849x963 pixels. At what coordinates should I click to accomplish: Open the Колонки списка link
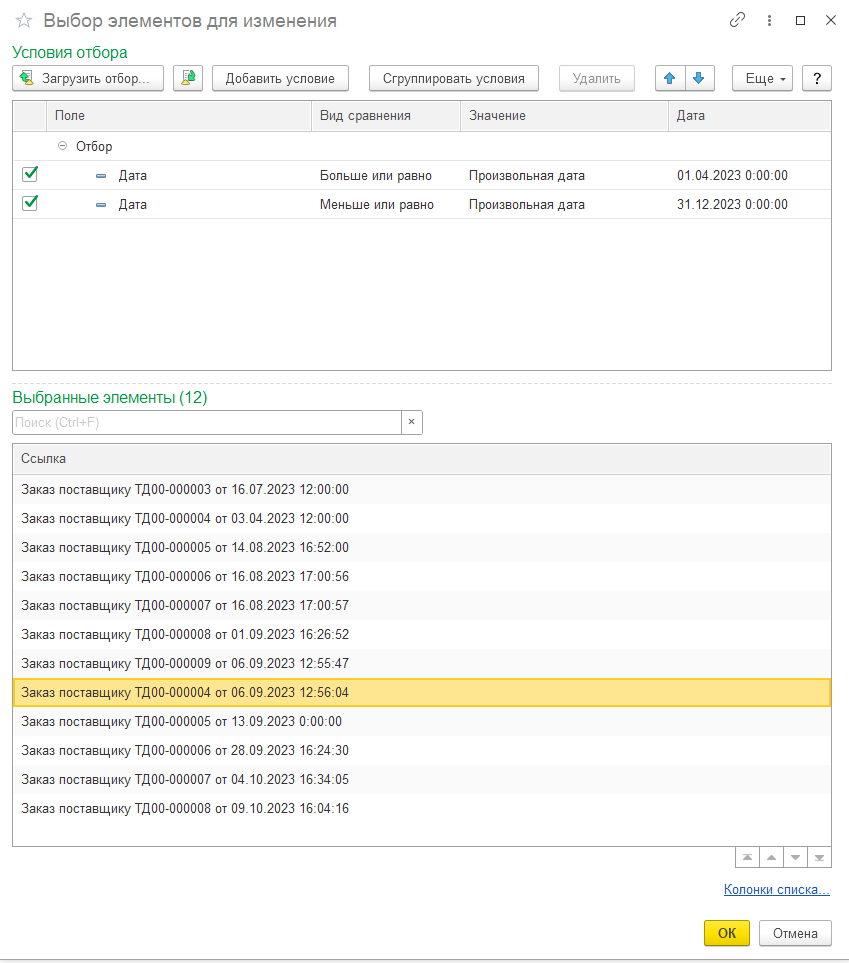(776, 890)
